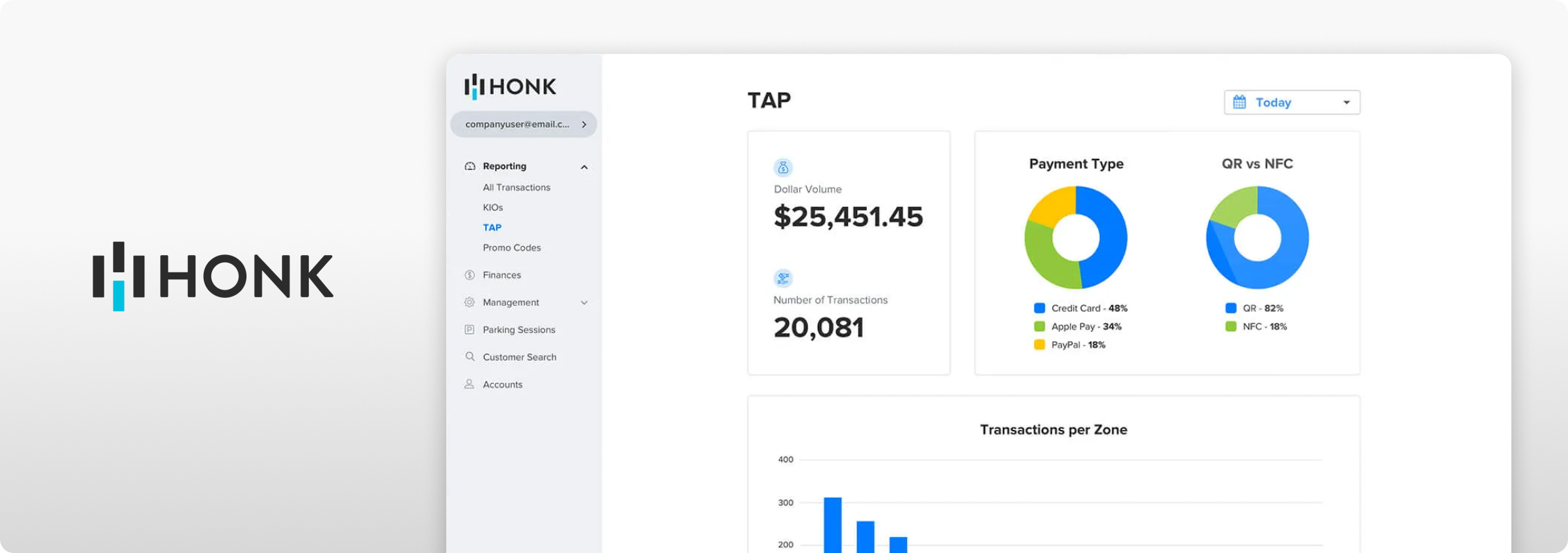Click the Finances dollar icon
The width and height of the screenshot is (1568, 553).
pos(470,275)
